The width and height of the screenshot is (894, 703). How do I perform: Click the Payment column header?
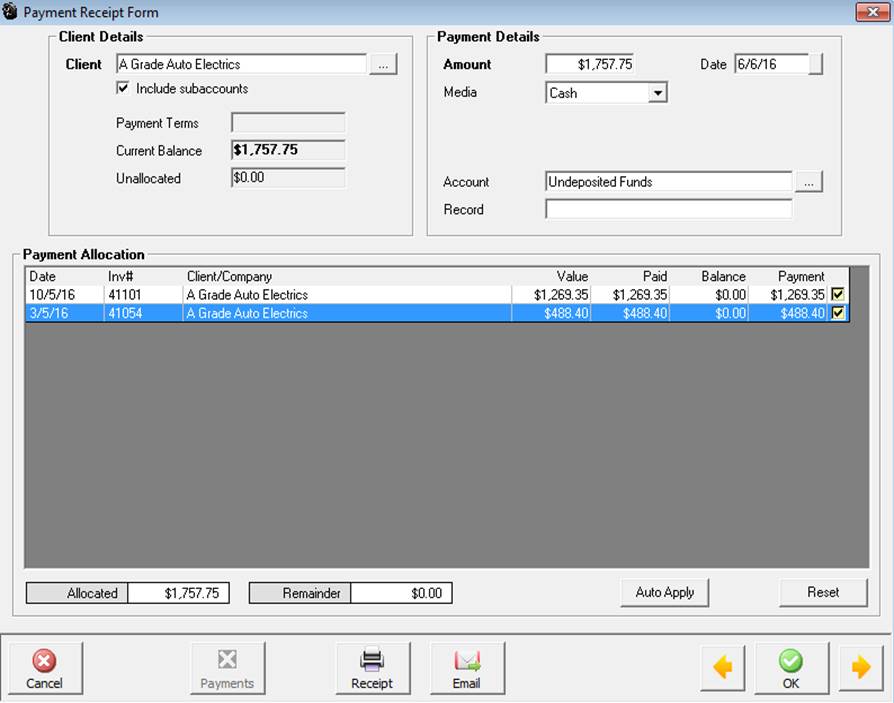787,276
